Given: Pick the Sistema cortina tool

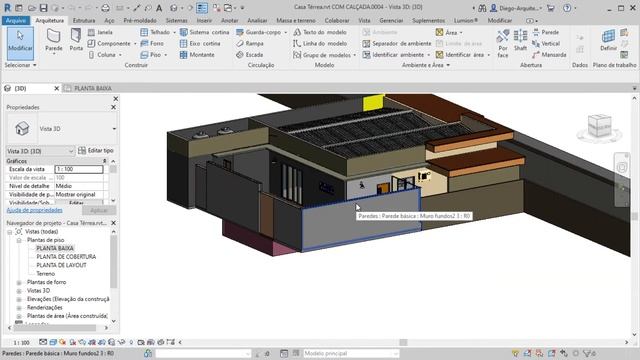Looking at the screenshot, I should pyautogui.click(x=204, y=32).
